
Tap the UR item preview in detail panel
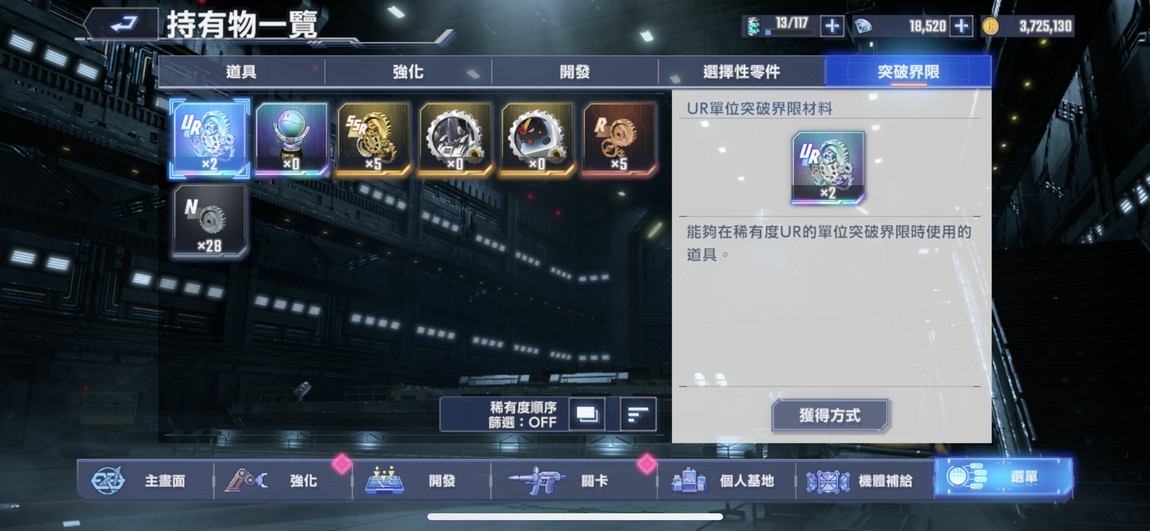(x=828, y=168)
